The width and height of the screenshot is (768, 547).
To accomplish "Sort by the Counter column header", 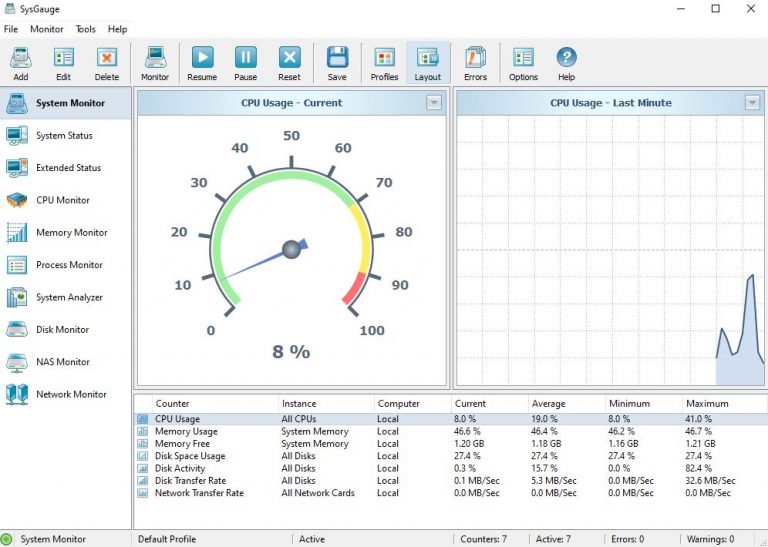I will (x=215, y=404).
